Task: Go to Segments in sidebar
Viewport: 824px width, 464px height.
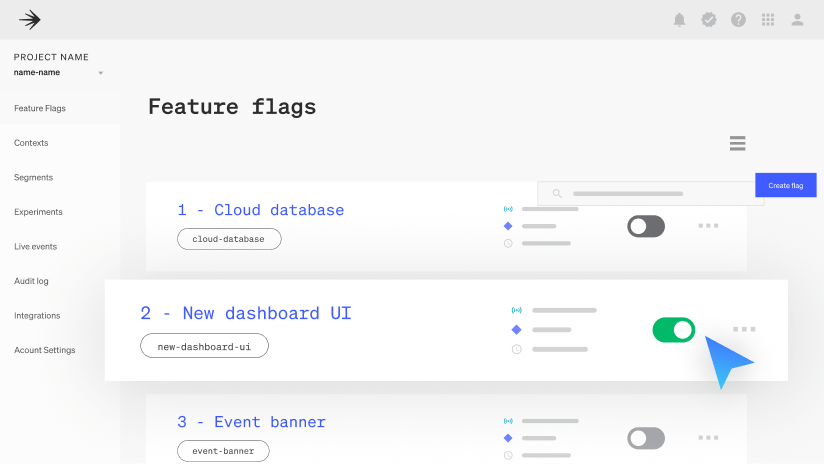Action: [34, 177]
